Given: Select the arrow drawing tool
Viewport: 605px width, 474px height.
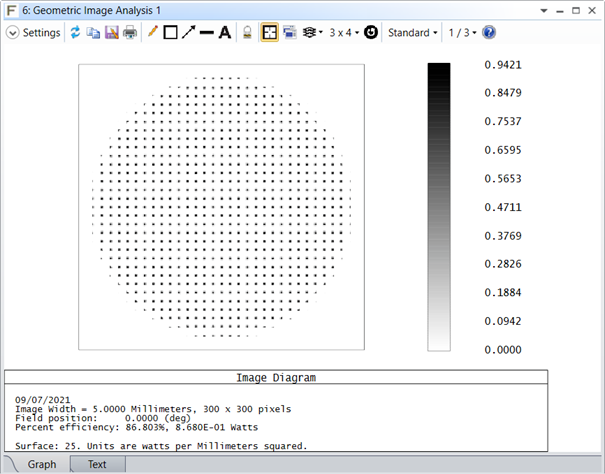Looking at the screenshot, I should 188,32.
